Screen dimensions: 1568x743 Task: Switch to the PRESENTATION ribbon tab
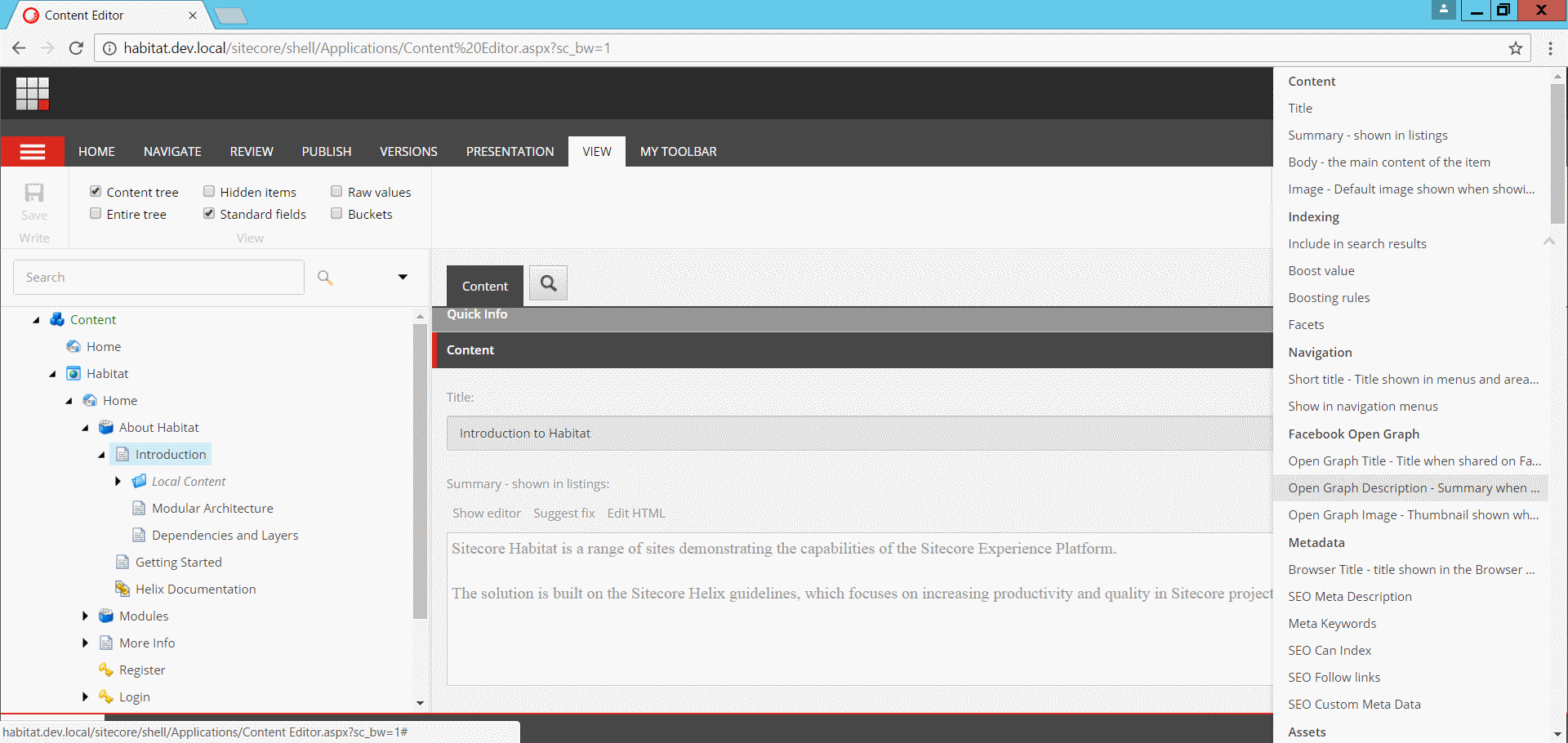tap(510, 152)
